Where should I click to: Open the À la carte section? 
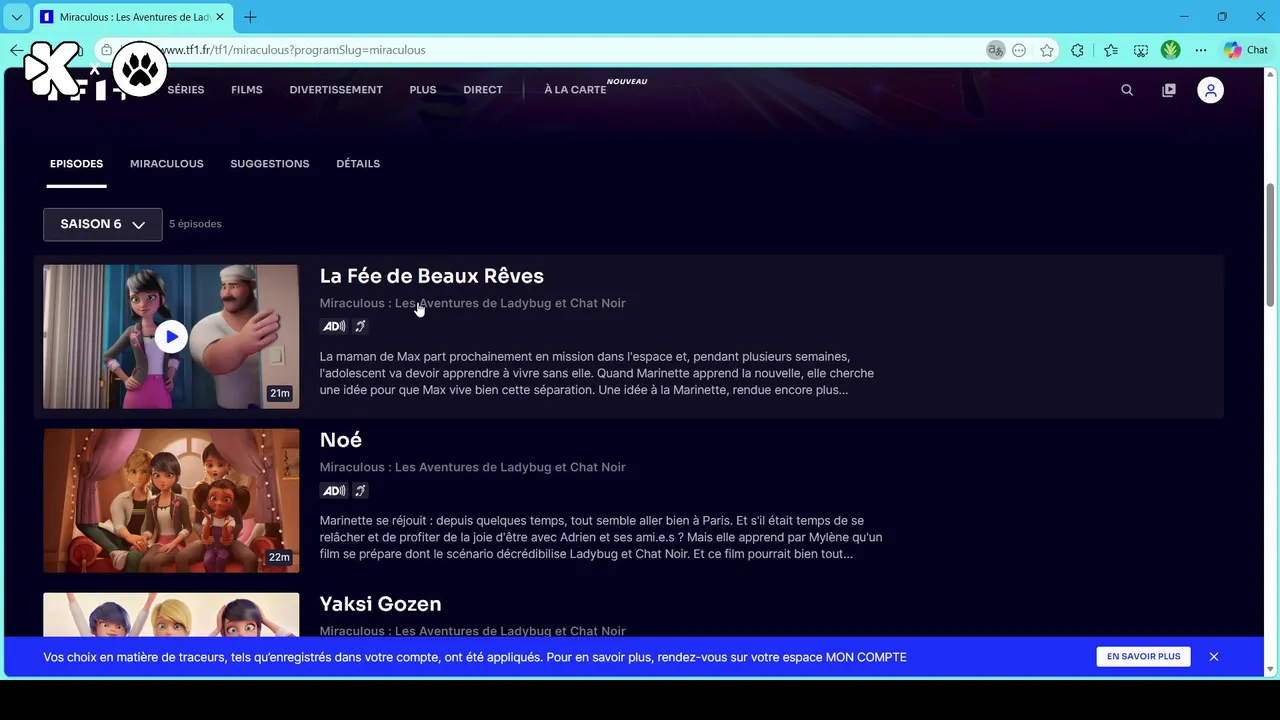(575, 90)
